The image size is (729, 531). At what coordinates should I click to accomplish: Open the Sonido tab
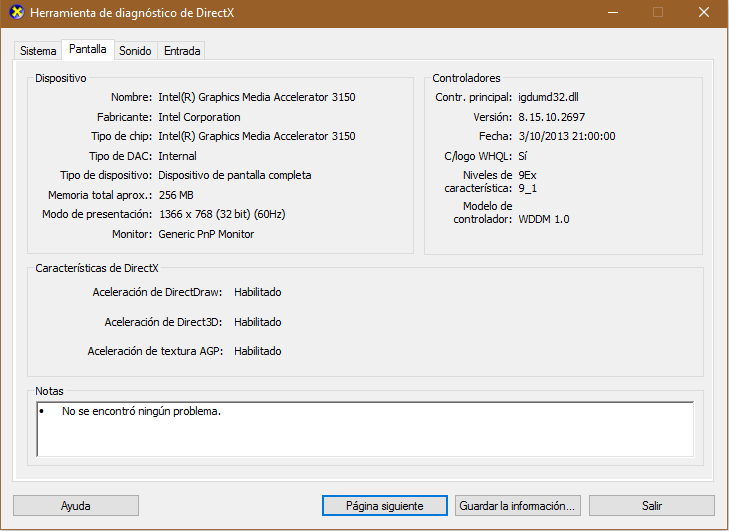pos(135,51)
